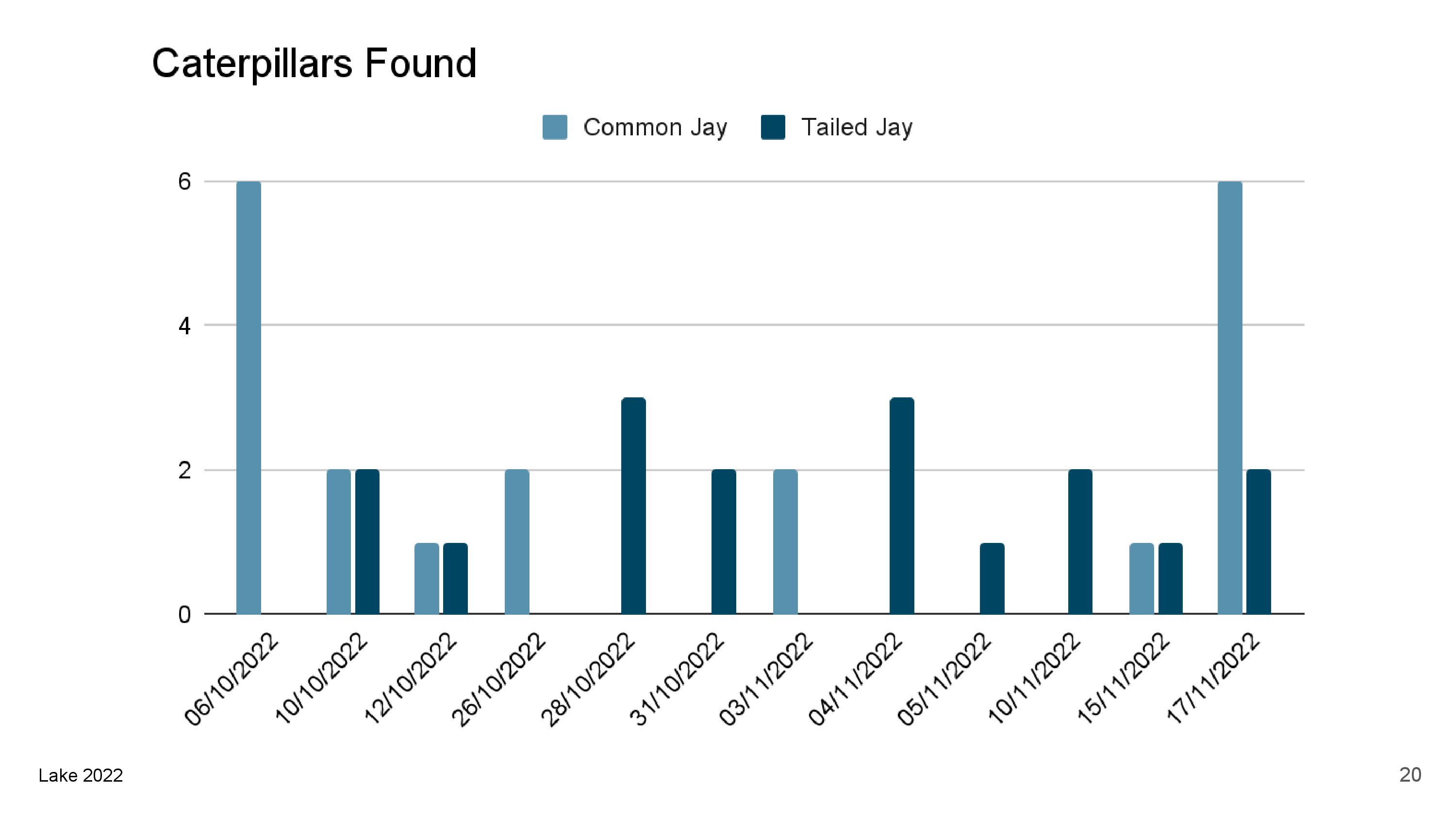Viewport: 1456px width, 819px height.
Task: Click the y-axis value label 4
Action: (184, 326)
